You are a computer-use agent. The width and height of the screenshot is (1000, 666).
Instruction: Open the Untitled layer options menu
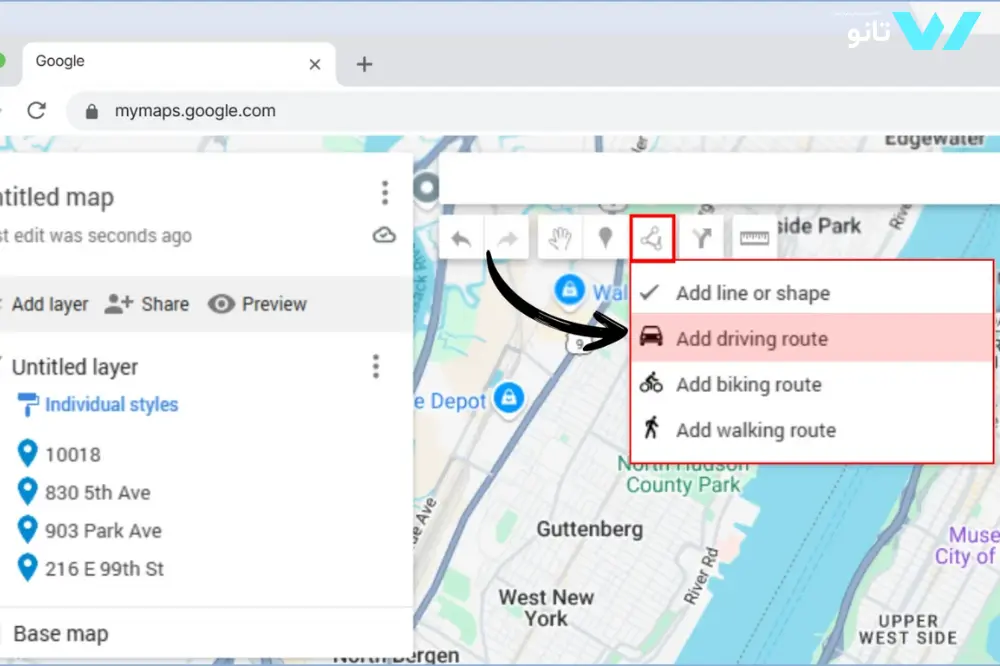tap(376, 367)
